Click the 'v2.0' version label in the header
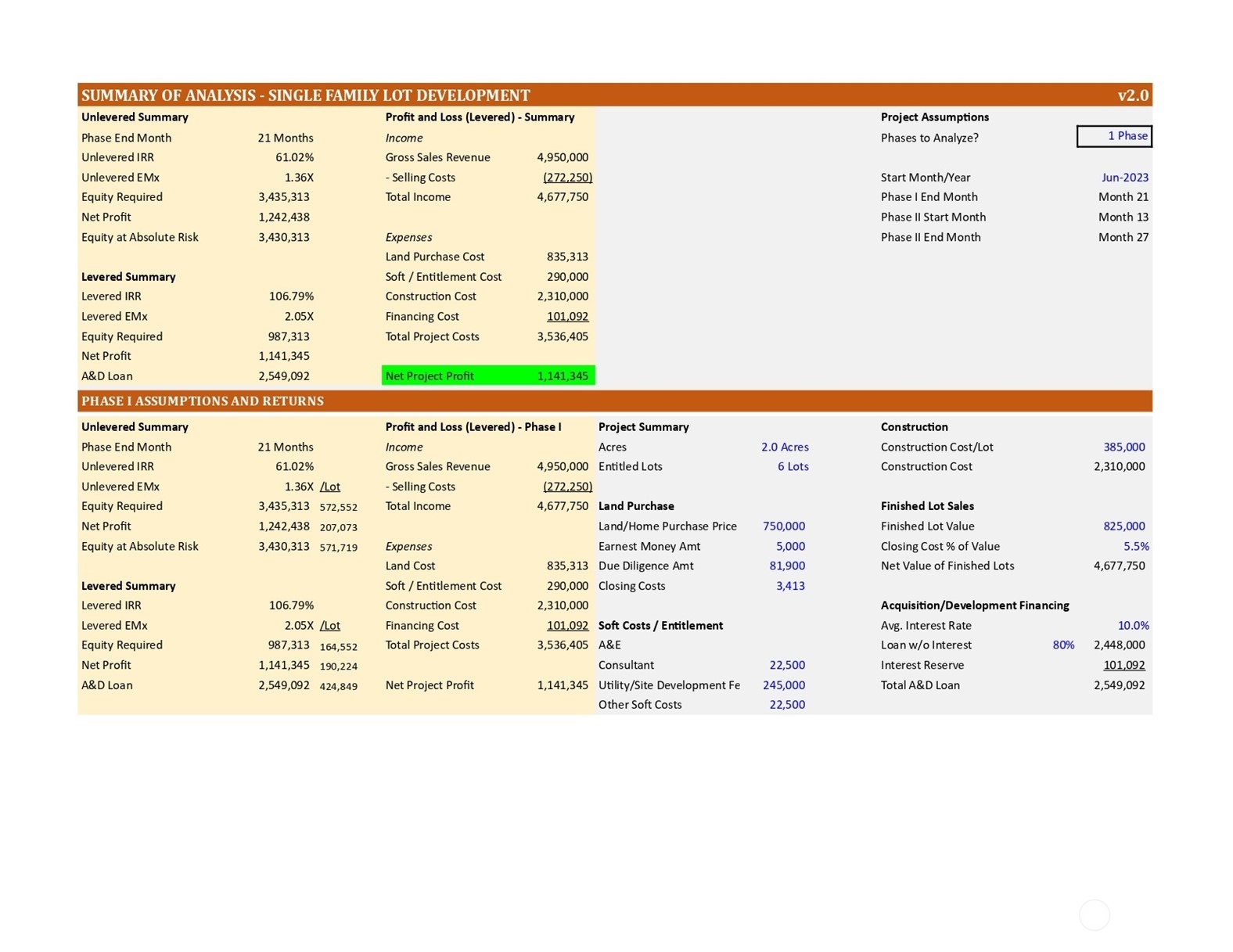 coord(1133,95)
